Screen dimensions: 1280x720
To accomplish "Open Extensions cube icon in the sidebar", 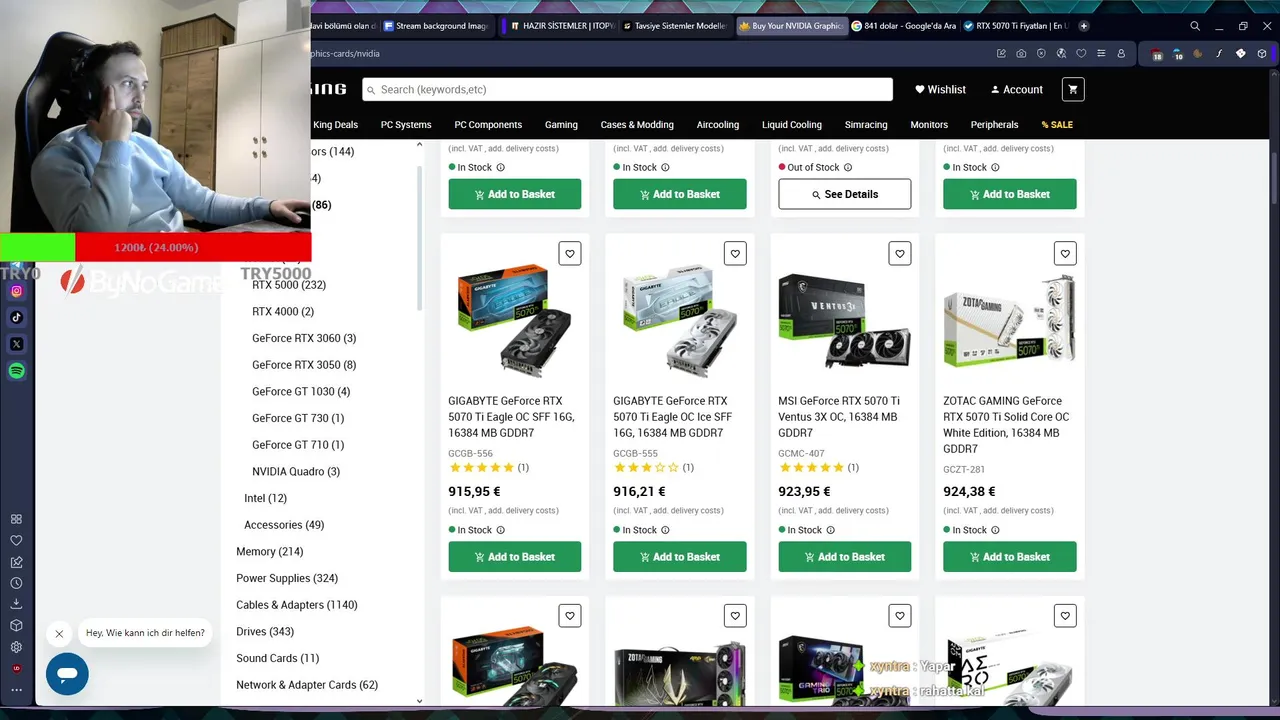I will (x=16, y=625).
